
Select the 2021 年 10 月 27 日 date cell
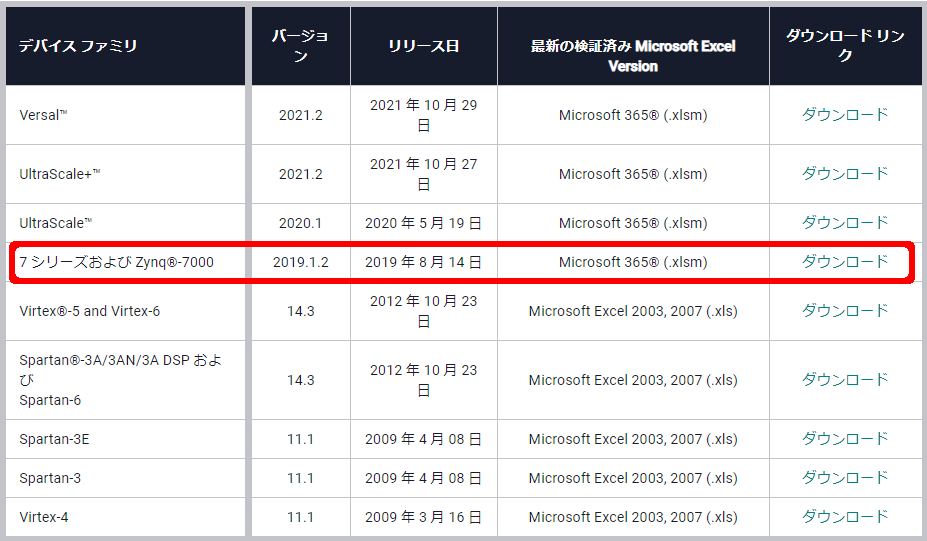pos(423,174)
